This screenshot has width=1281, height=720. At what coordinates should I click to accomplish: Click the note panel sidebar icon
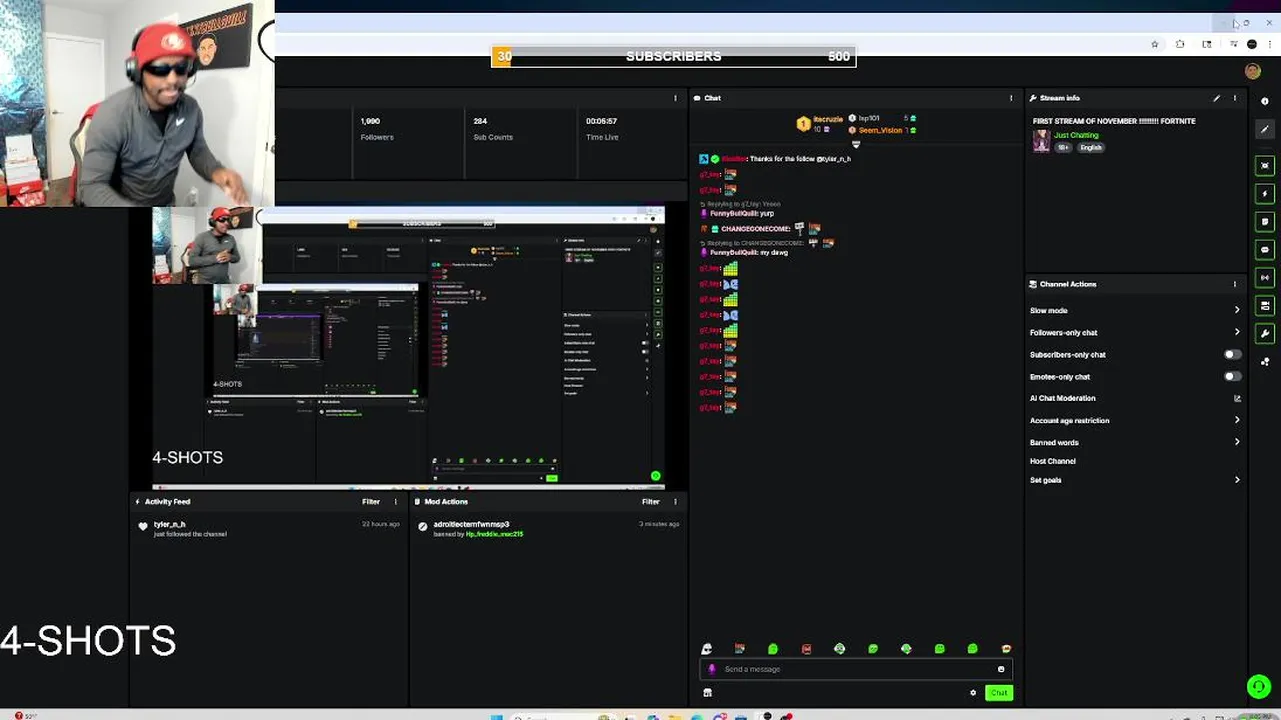click(1265, 221)
